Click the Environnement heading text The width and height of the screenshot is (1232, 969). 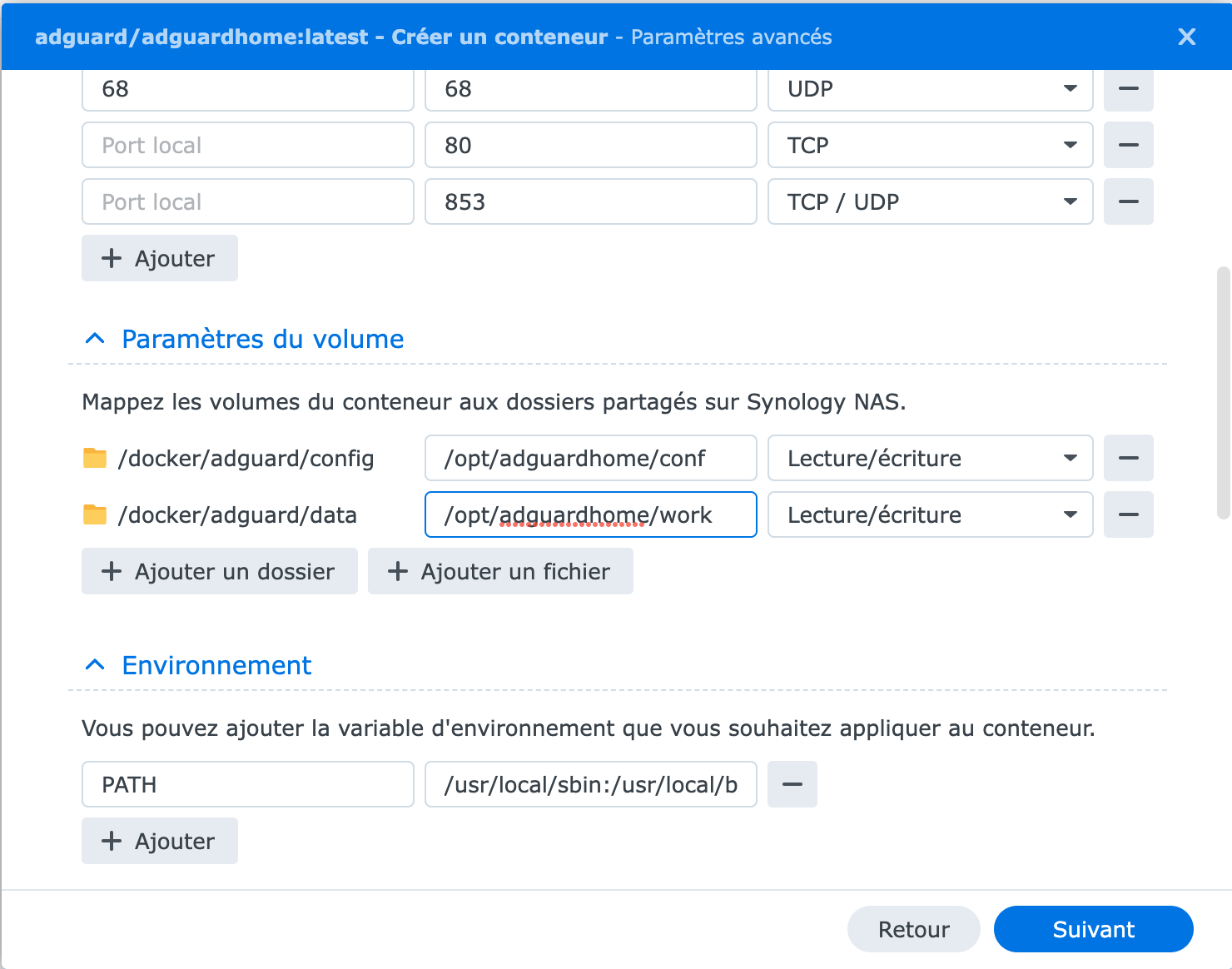216,665
